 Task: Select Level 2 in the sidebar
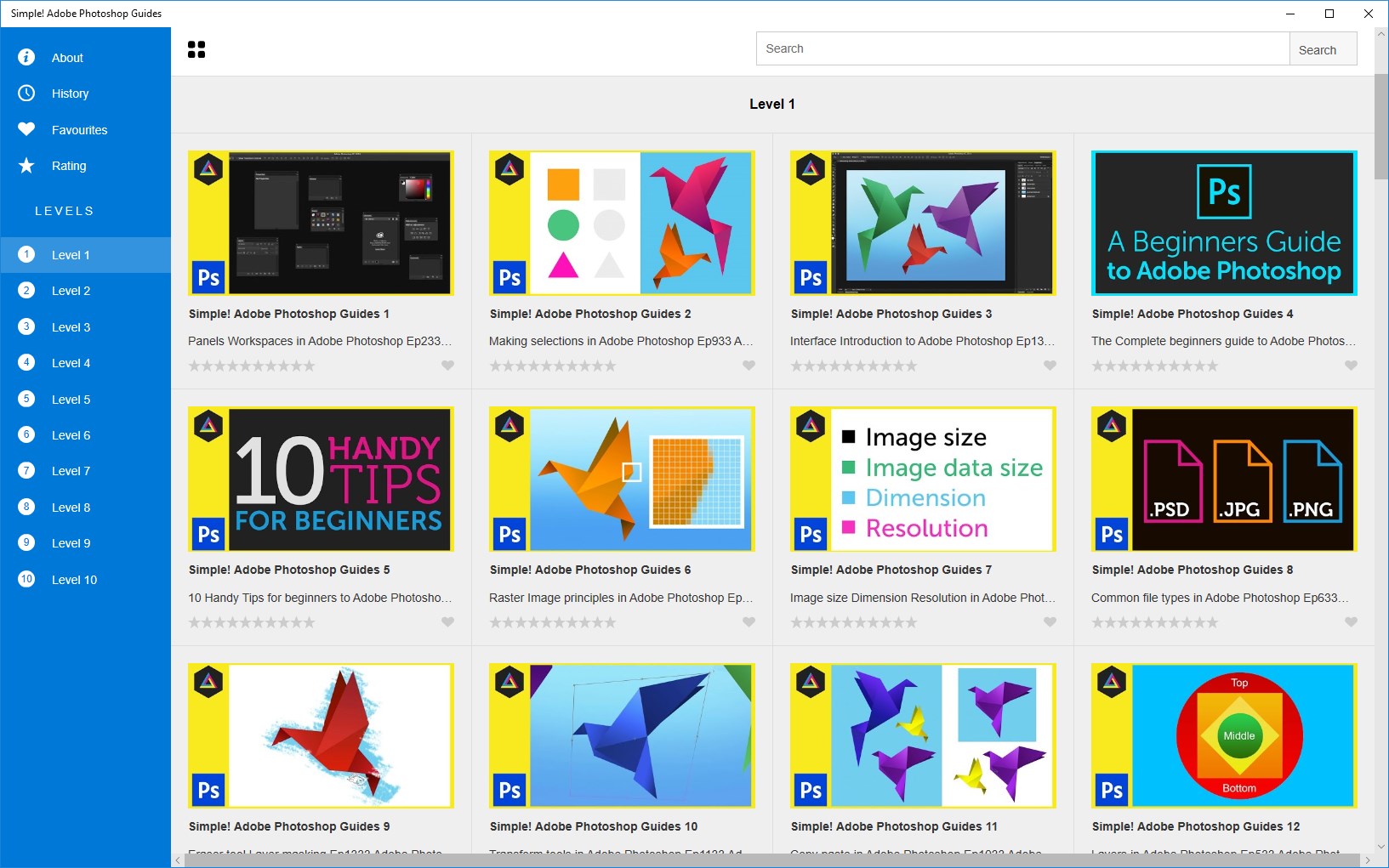click(85, 291)
